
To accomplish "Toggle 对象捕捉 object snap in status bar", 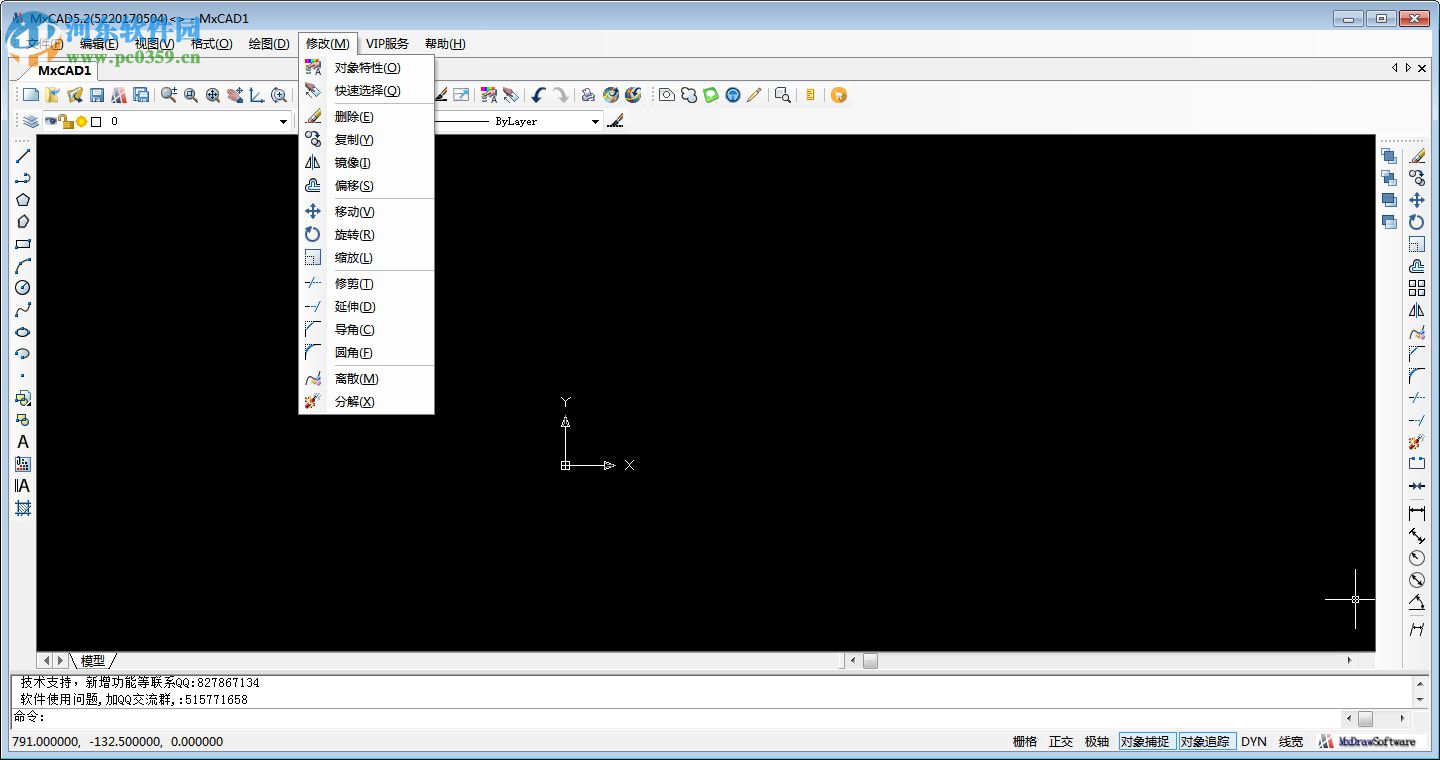I will 1145,742.
